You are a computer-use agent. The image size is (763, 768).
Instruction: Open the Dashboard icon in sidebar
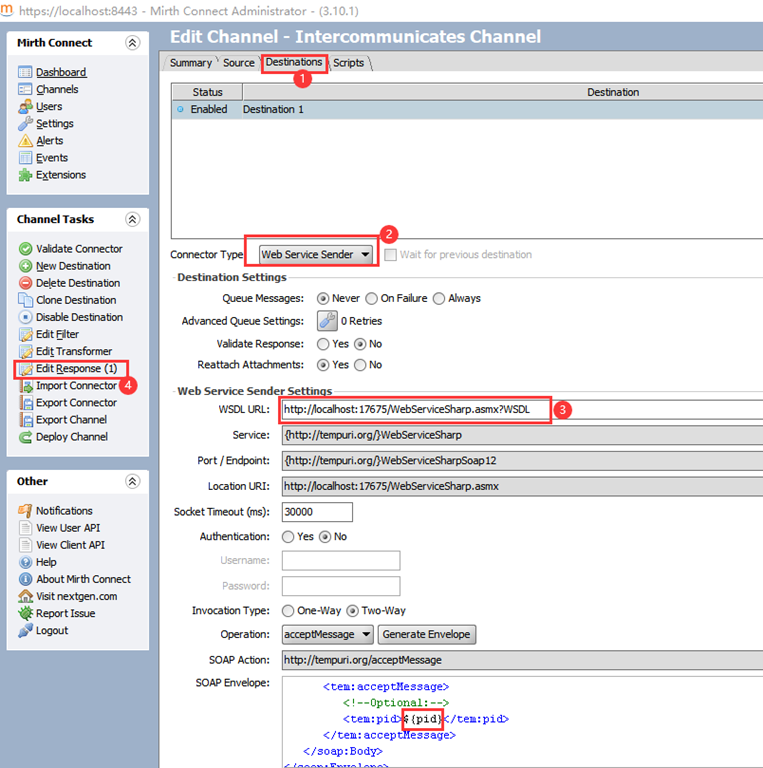pyautogui.click(x=25, y=72)
